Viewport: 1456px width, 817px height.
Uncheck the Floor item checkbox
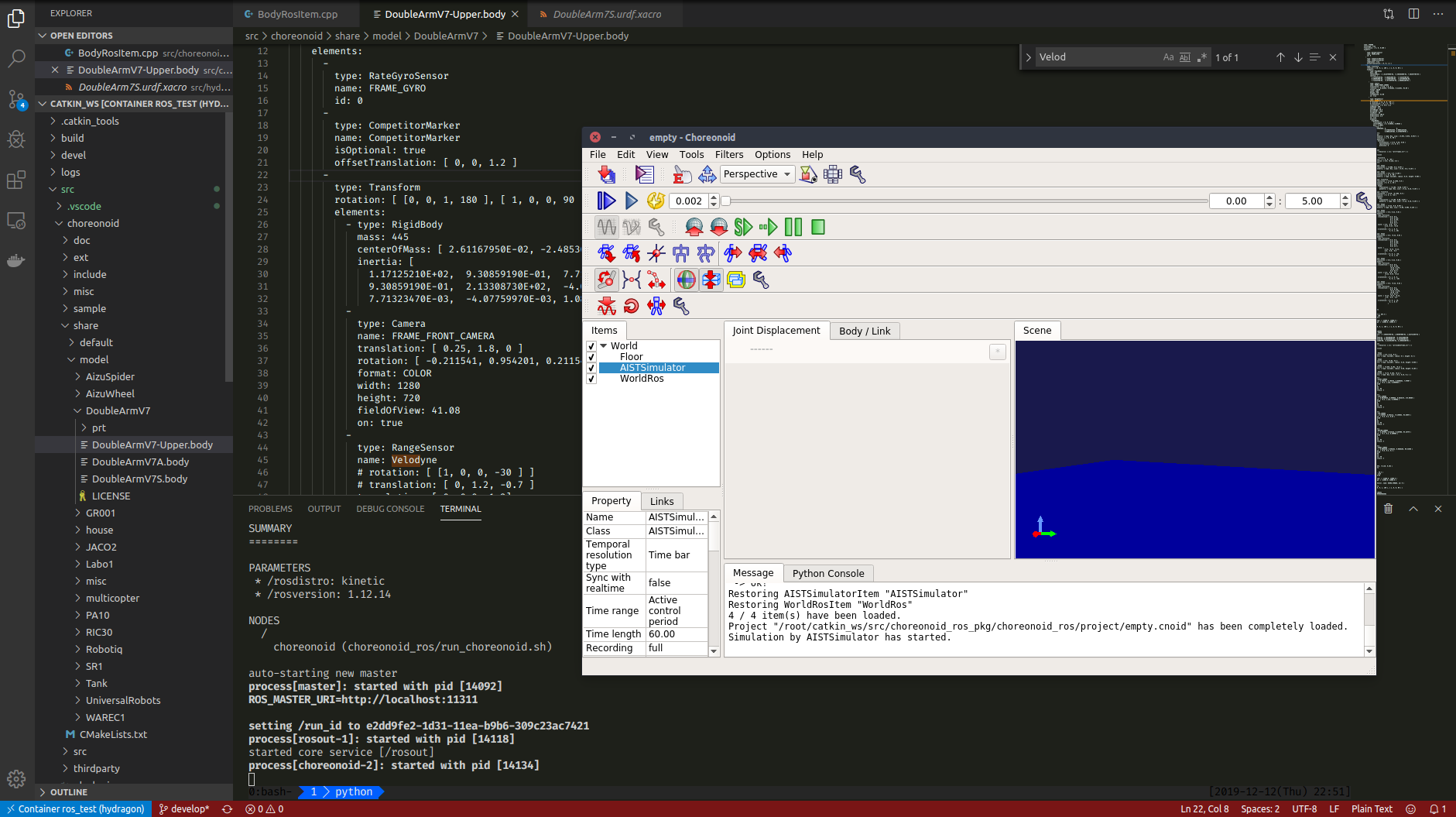click(591, 357)
